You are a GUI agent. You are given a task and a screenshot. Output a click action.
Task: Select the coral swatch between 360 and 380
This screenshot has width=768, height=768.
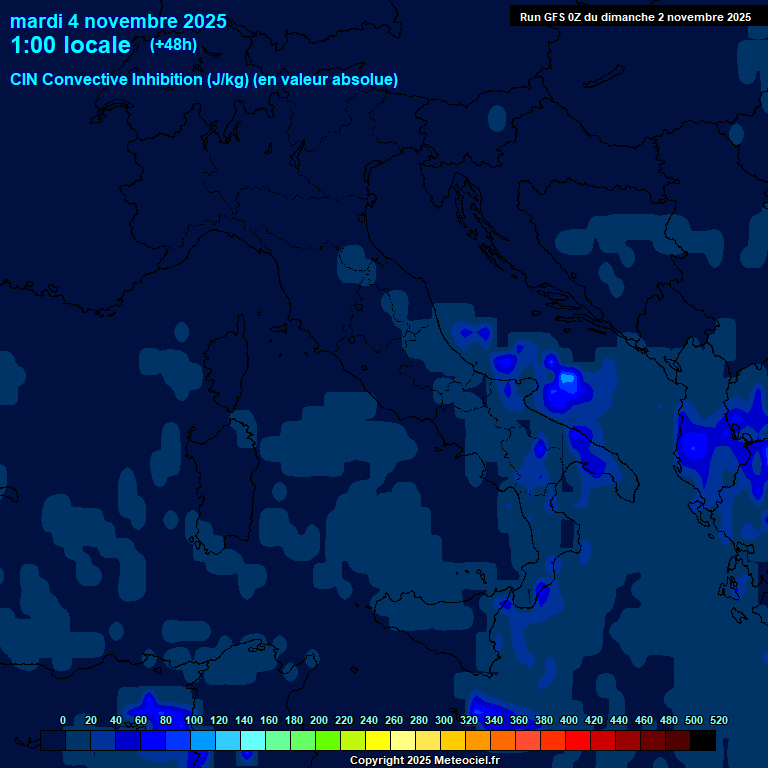[x=528, y=741]
